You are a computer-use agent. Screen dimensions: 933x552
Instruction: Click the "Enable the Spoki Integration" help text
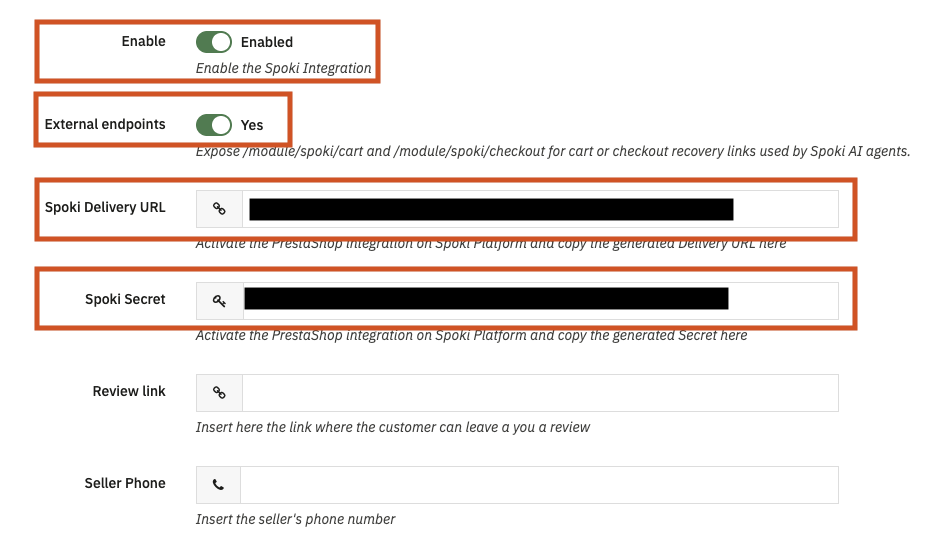(283, 69)
